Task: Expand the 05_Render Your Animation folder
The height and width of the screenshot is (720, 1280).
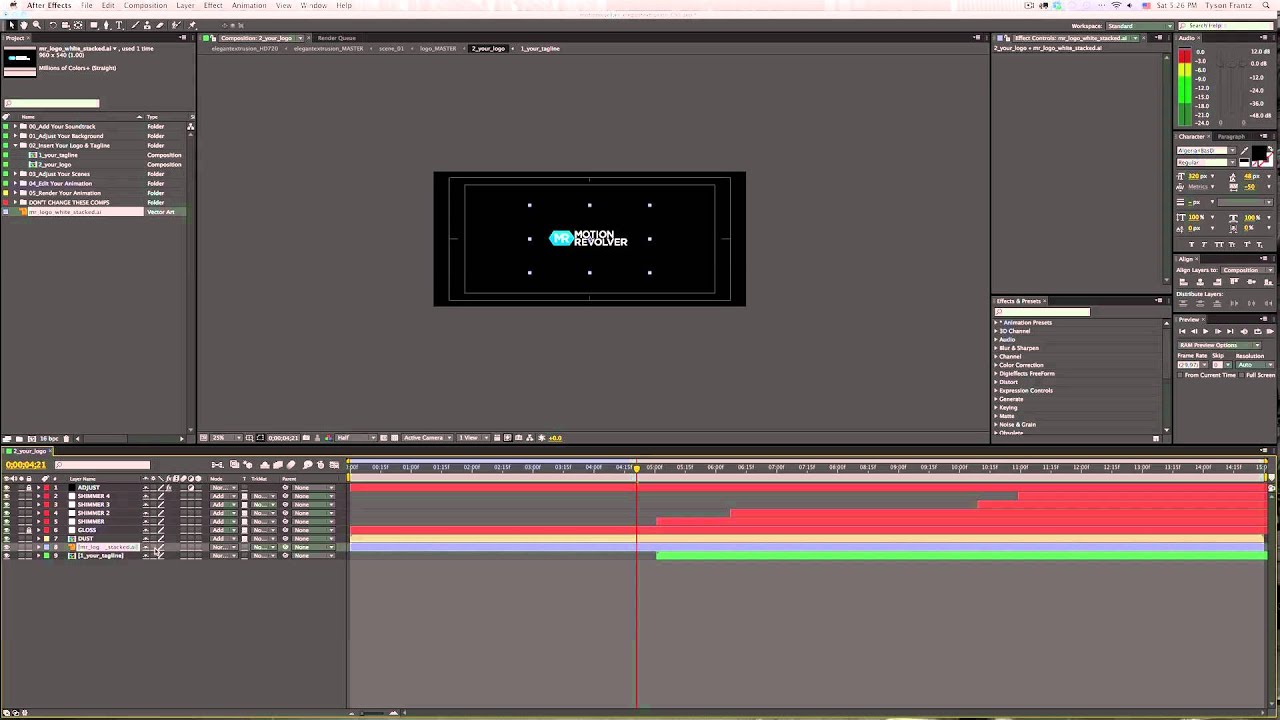Action: [15, 193]
